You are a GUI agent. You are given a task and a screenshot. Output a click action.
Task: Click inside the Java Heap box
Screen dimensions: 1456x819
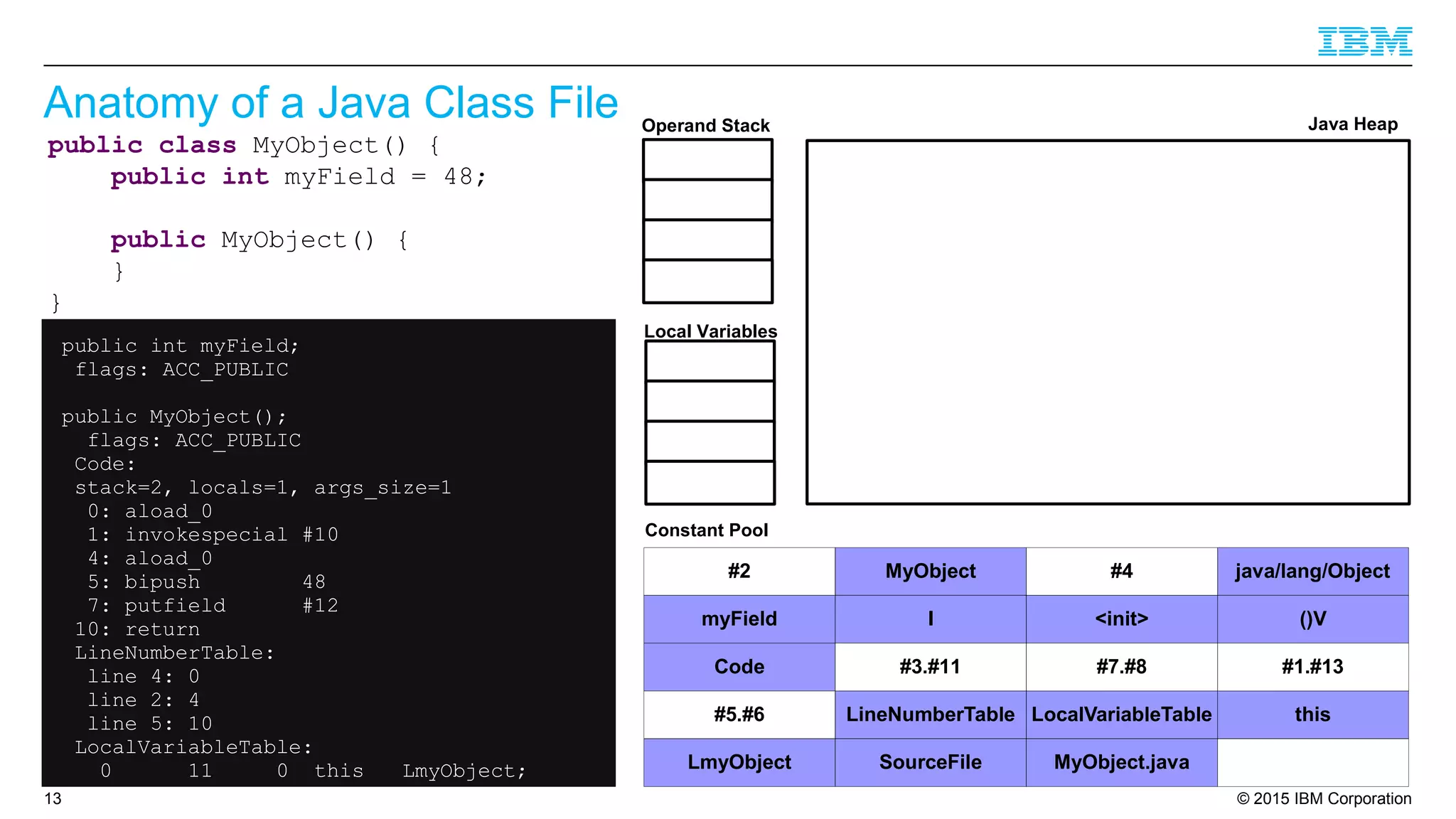click(1108, 322)
